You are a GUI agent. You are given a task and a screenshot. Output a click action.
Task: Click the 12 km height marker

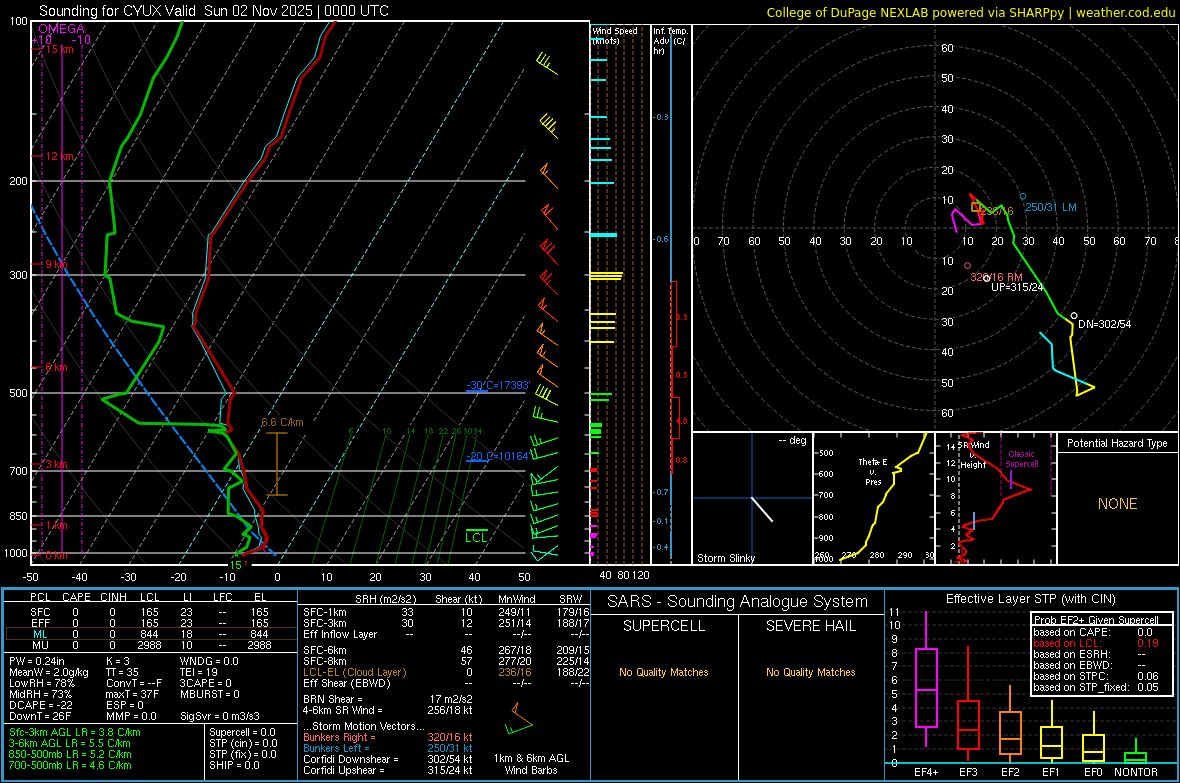(x=59, y=157)
